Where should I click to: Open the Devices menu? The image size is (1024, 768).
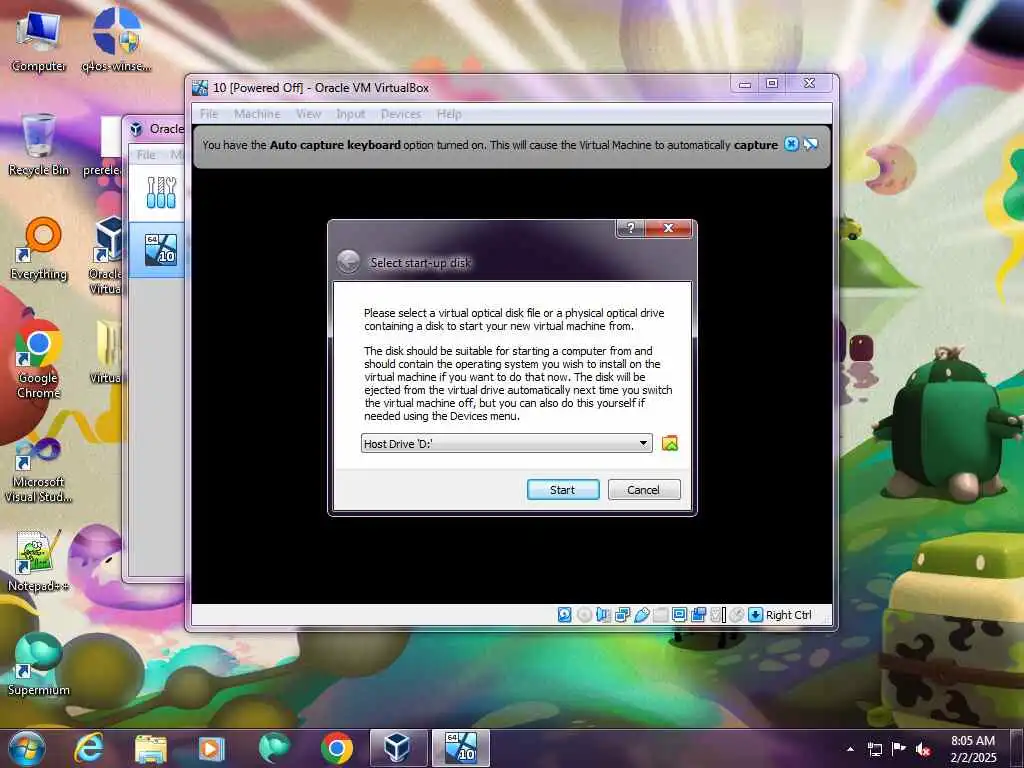(x=400, y=114)
